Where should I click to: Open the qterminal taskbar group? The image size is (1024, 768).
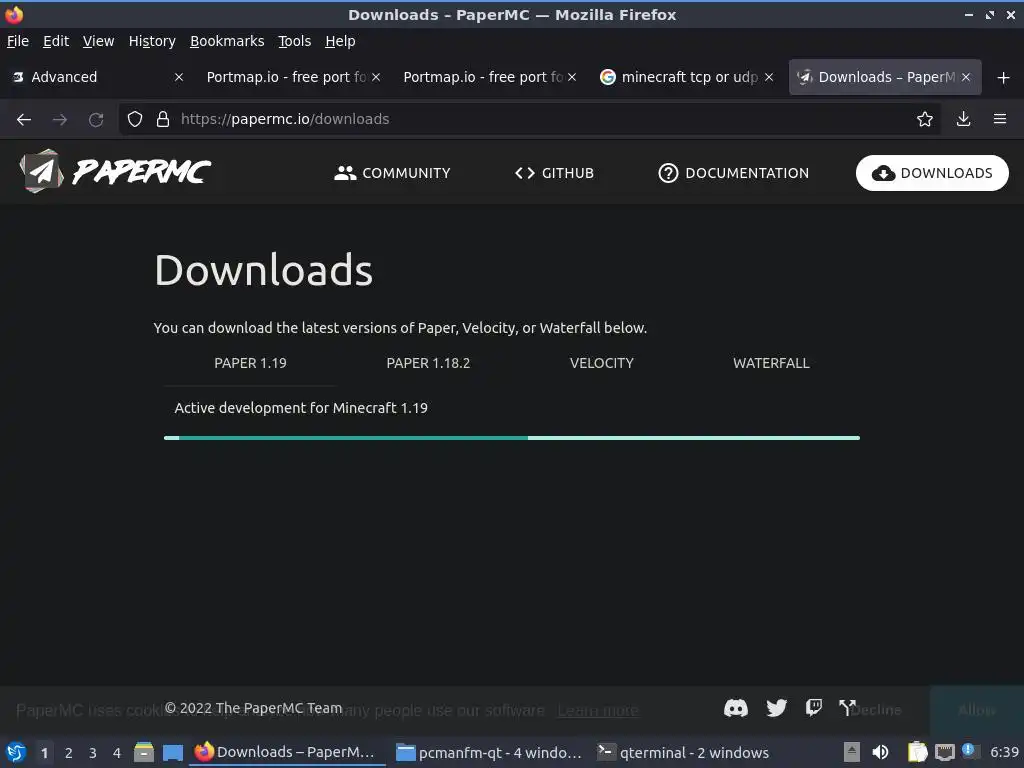click(683, 752)
